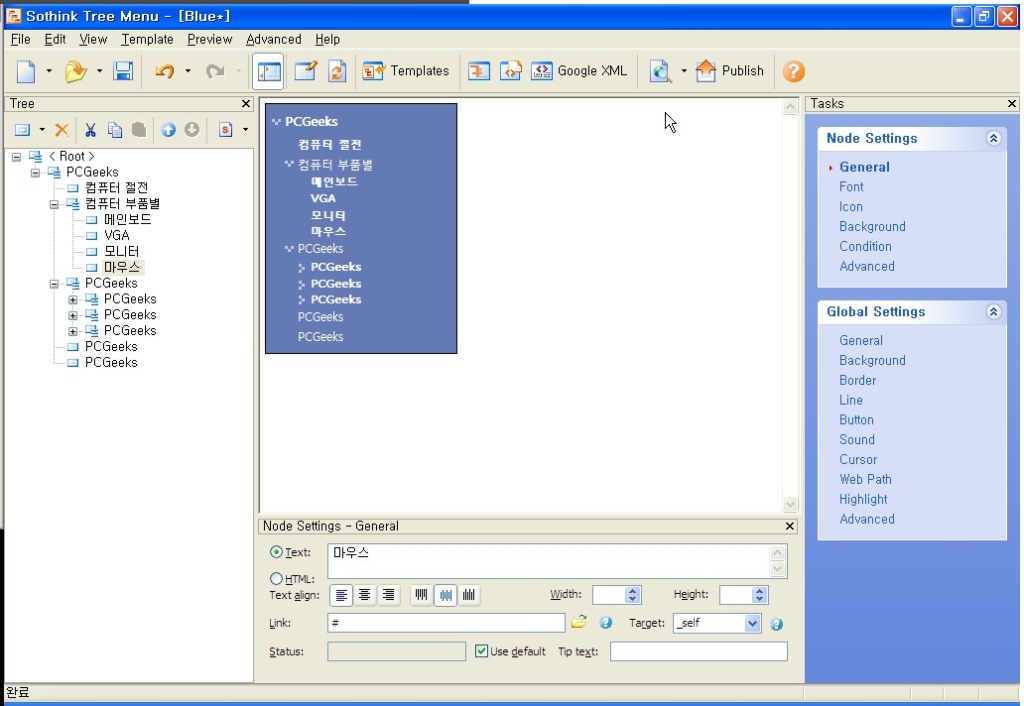Open Condition under Node Settings
Screen dimensions: 1024x706
click(865, 246)
